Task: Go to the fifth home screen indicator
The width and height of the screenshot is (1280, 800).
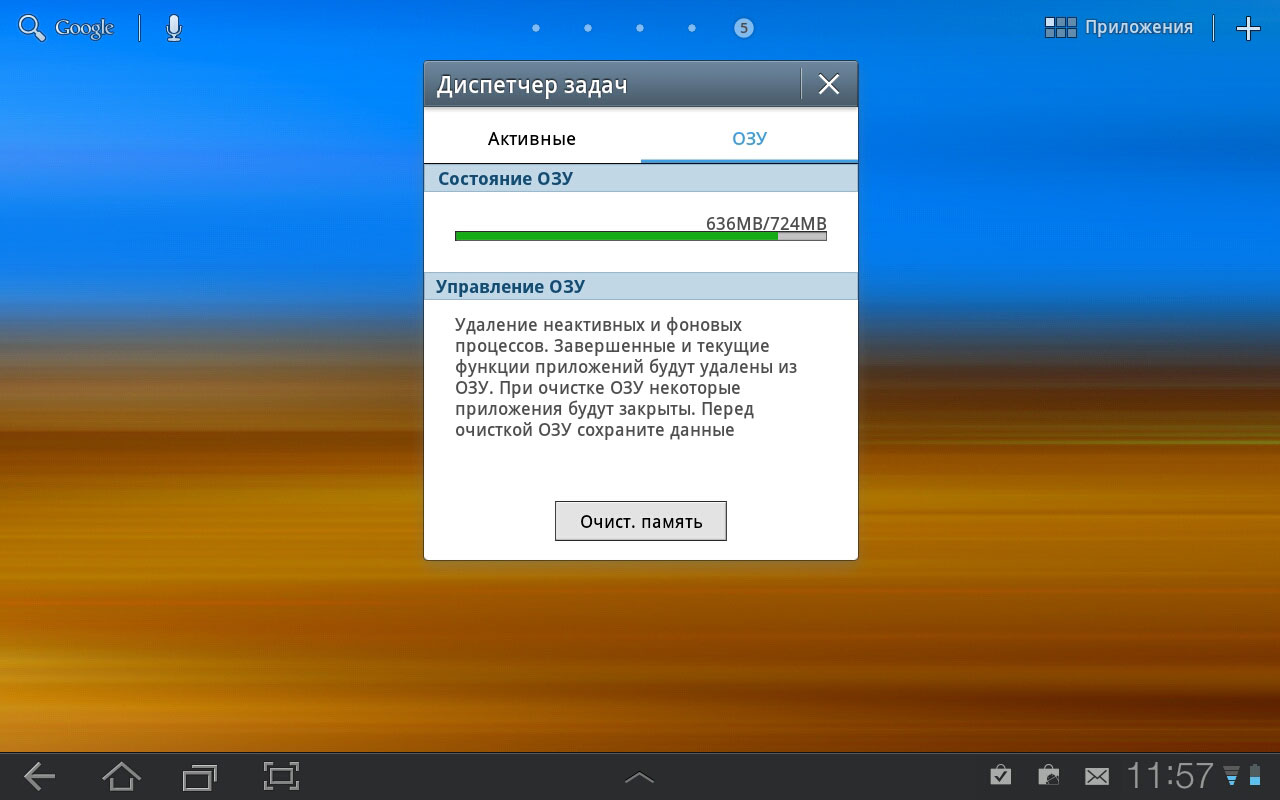Action: (743, 28)
